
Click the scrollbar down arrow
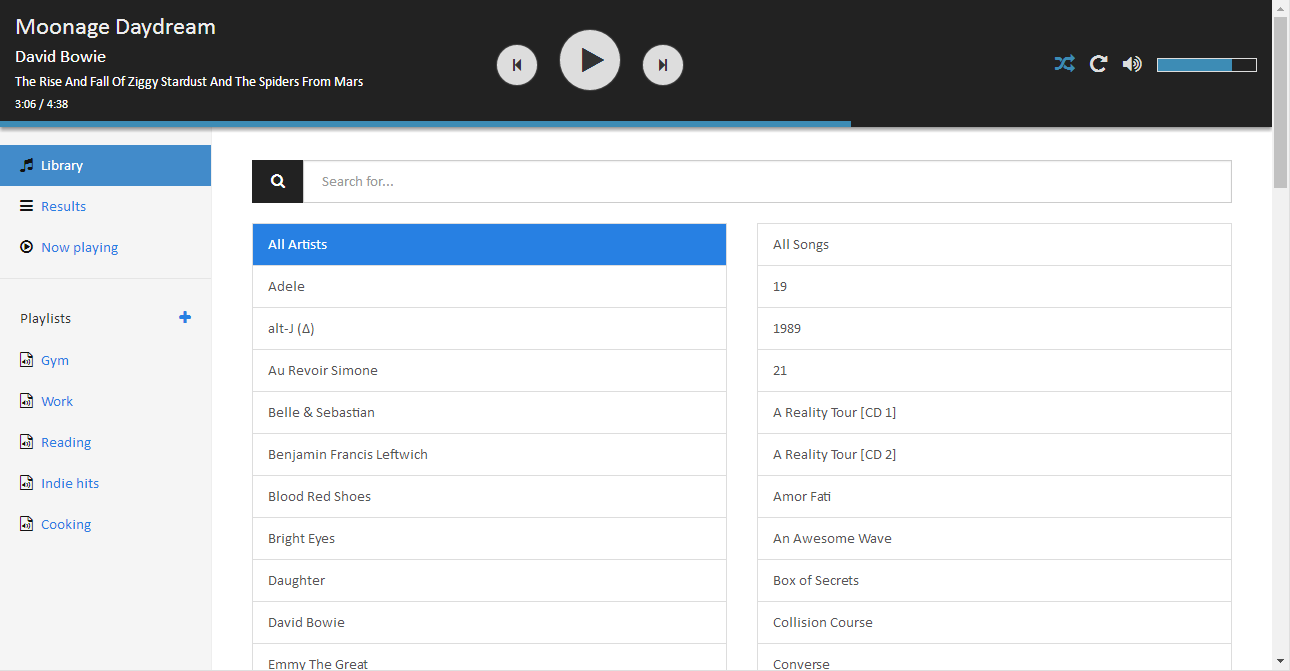point(1281,662)
